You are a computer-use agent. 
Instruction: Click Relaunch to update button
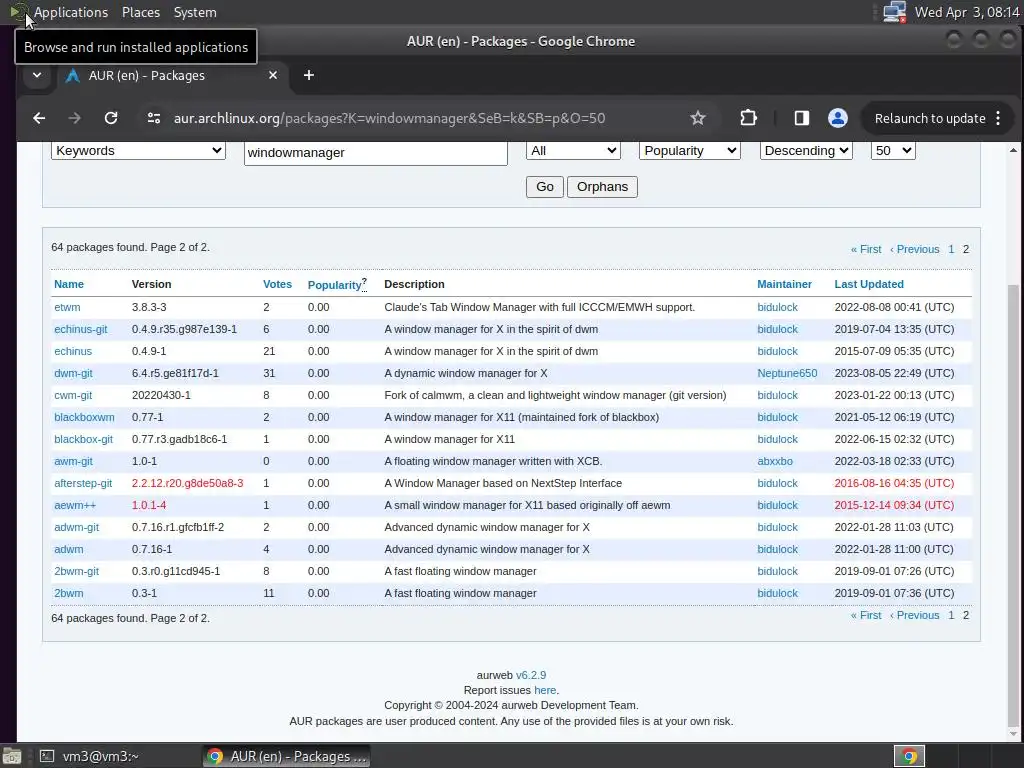[x=930, y=118]
